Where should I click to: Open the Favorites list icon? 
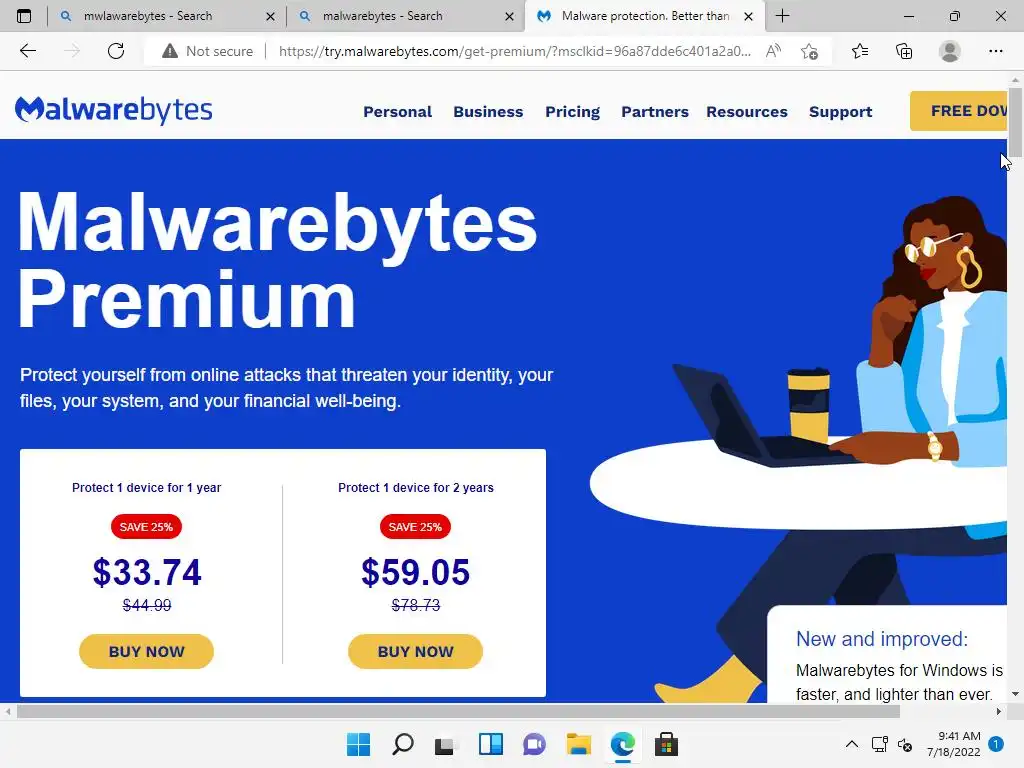tap(860, 51)
